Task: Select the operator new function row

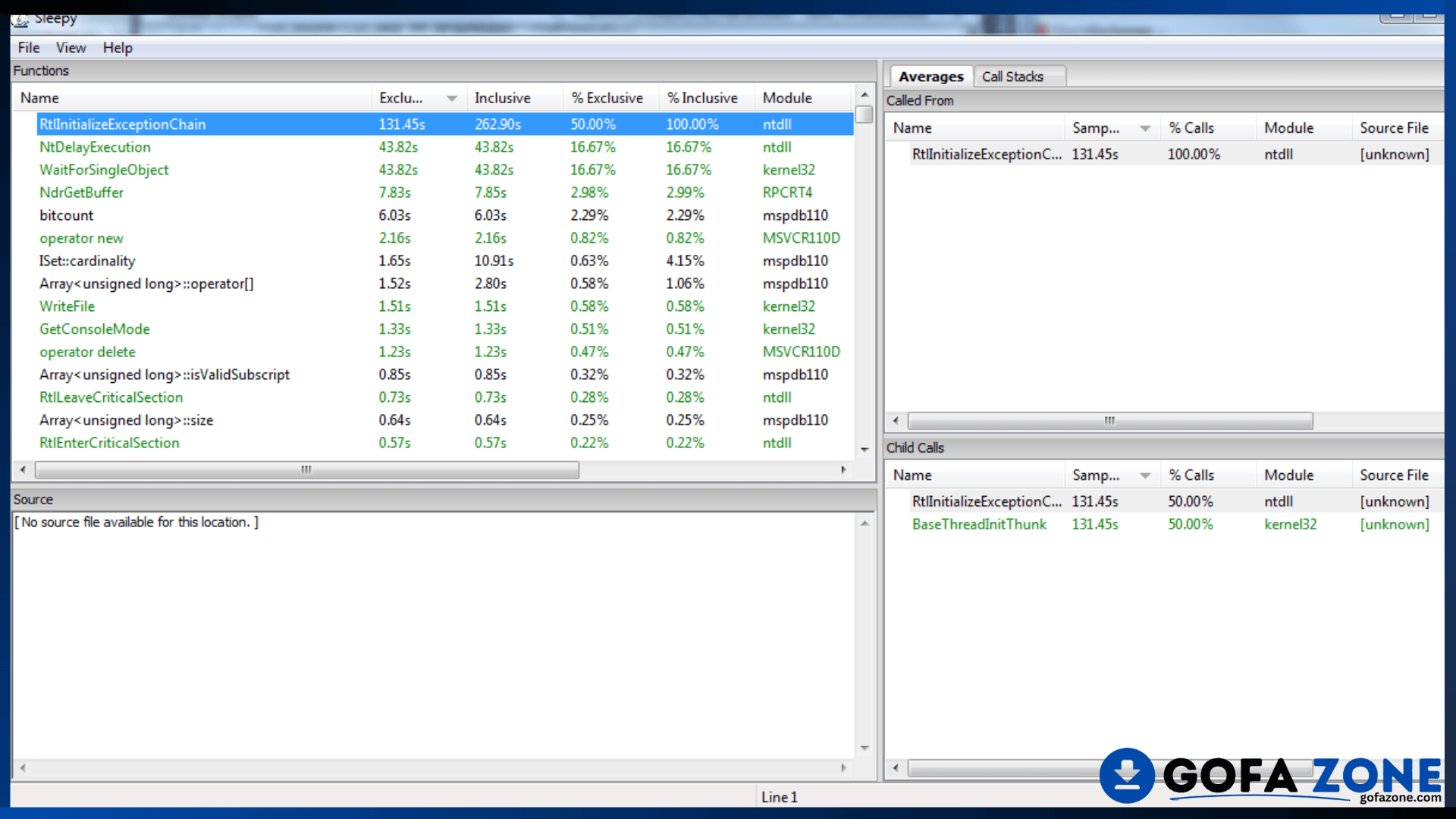Action: [x=444, y=238]
